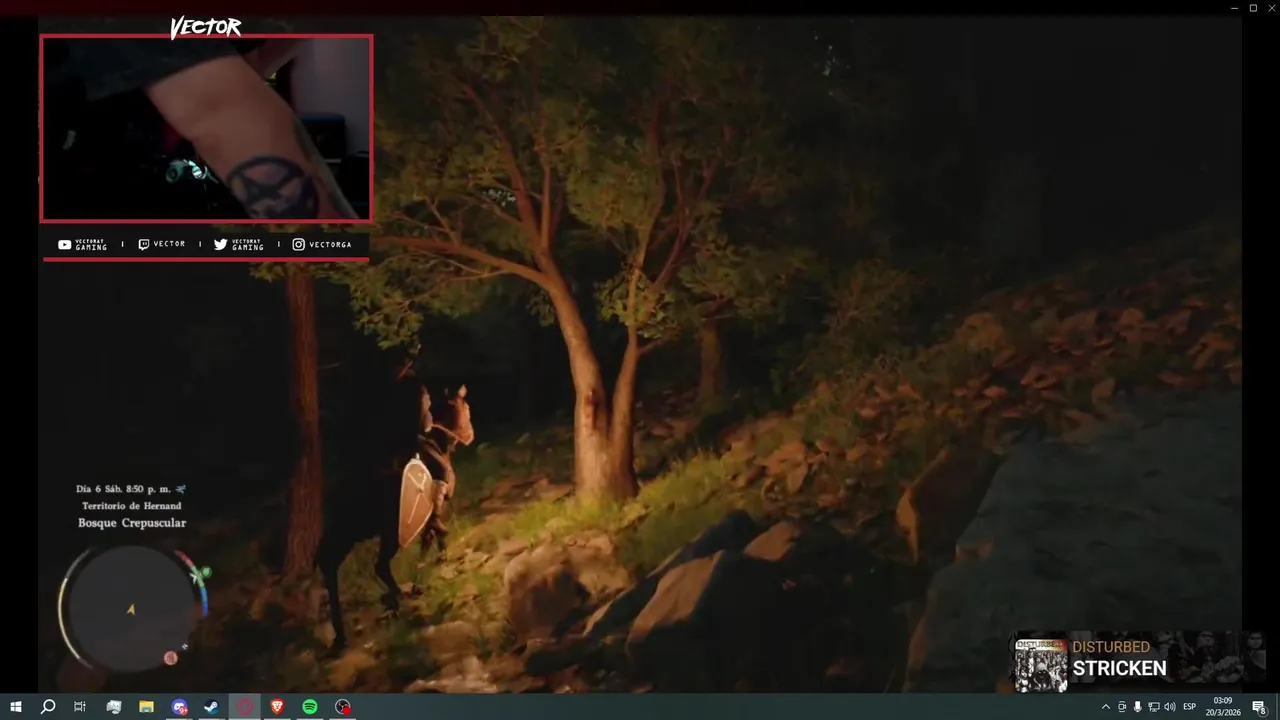Screen dimensions: 1280x720
Task: Select the highlighted red circle taskbar app
Action: pyautogui.click(x=245, y=707)
